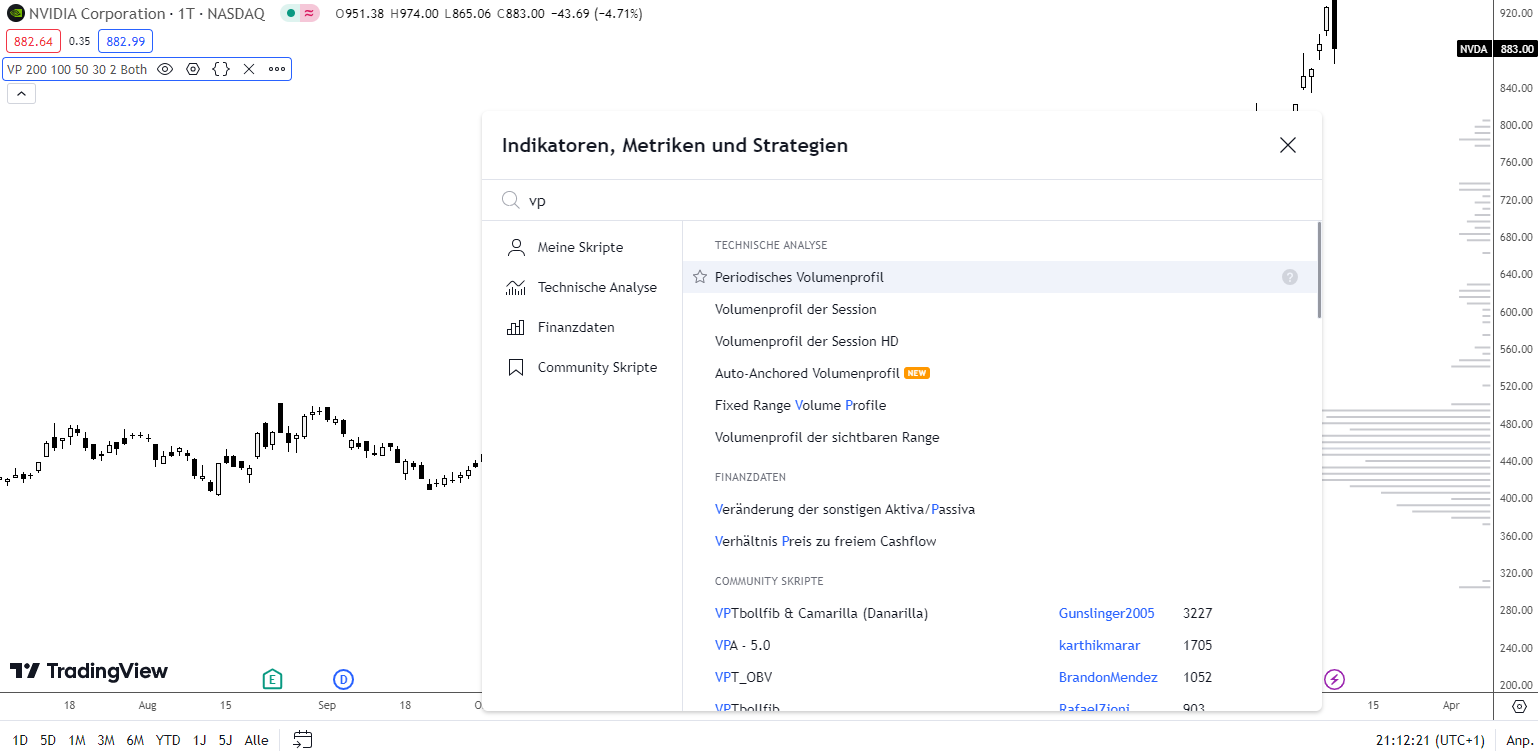Click NVIDIA Corporation symbol title

click(x=97, y=14)
